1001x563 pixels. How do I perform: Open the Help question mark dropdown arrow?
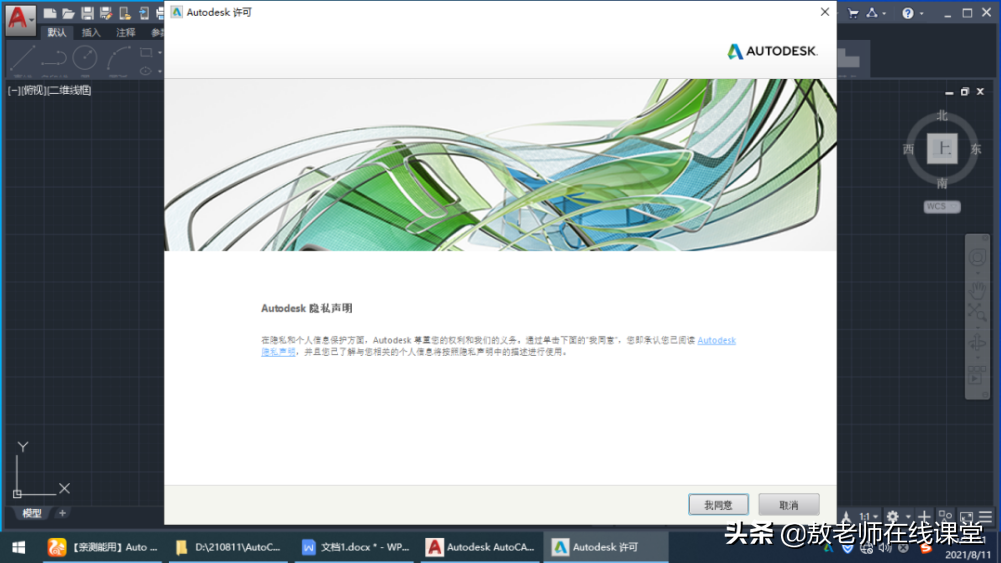click(921, 14)
